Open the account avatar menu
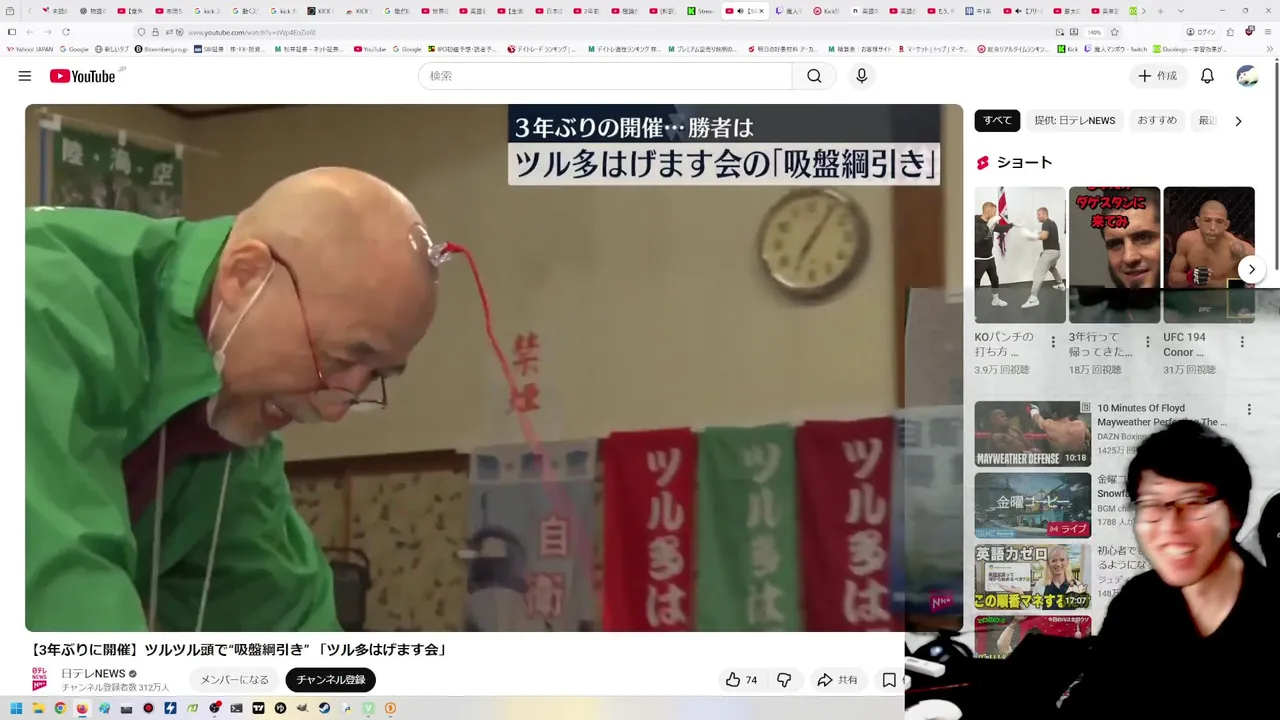Image resolution: width=1280 pixels, height=720 pixels. pyautogui.click(x=1246, y=76)
